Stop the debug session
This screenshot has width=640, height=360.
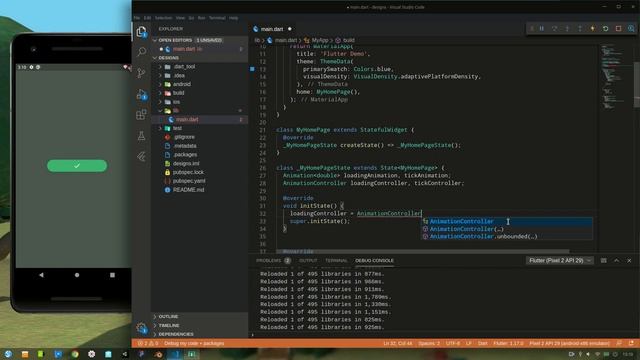click(x=618, y=29)
